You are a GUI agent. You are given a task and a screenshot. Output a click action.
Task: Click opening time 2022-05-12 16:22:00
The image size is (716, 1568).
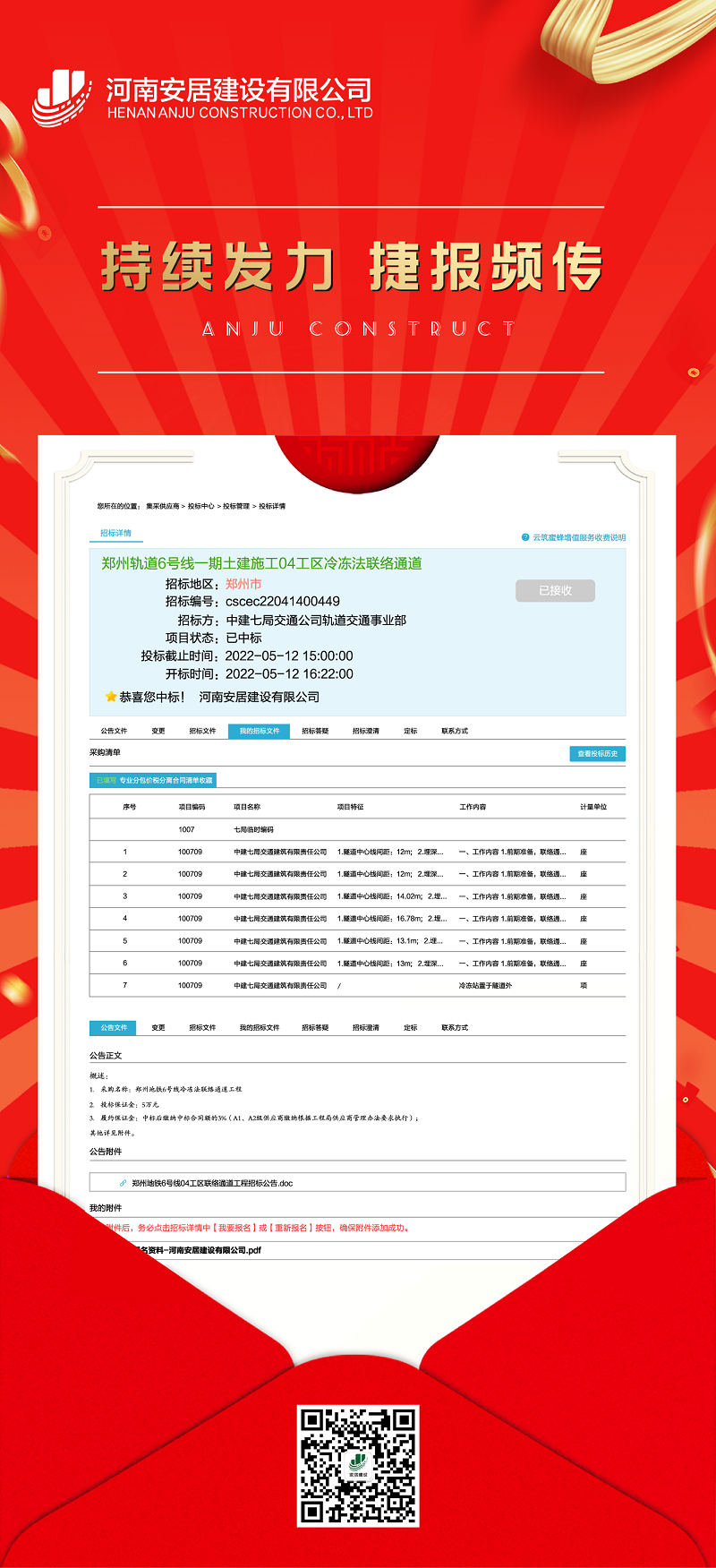point(289,673)
